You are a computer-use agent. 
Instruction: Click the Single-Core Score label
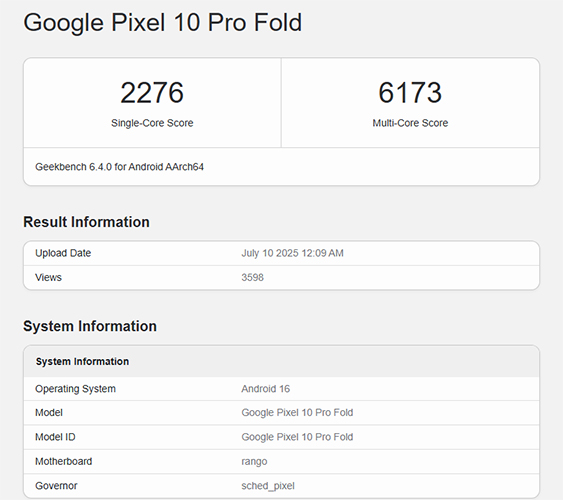tap(152, 123)
